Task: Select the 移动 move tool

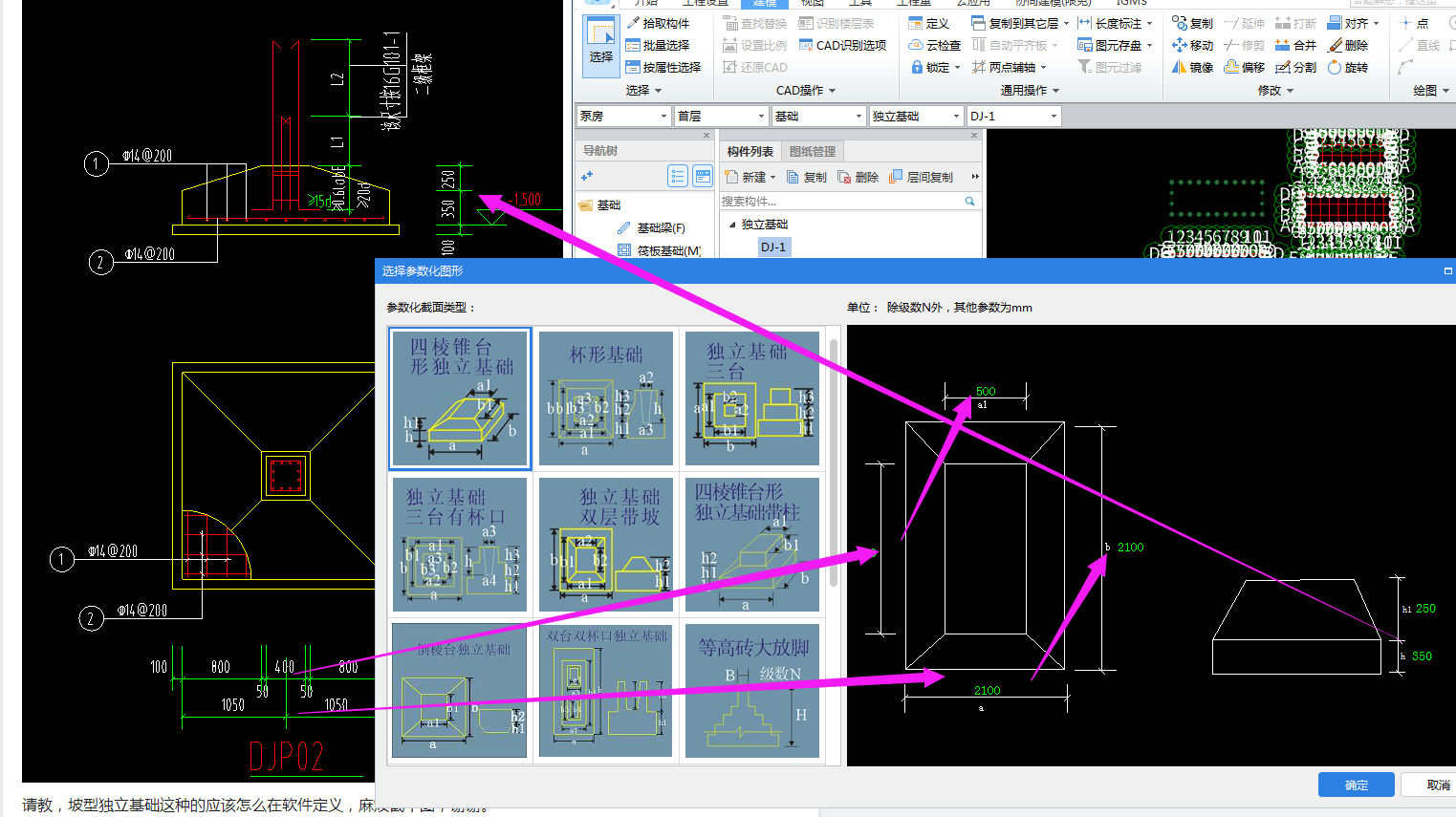Action: click(1192, 45)
